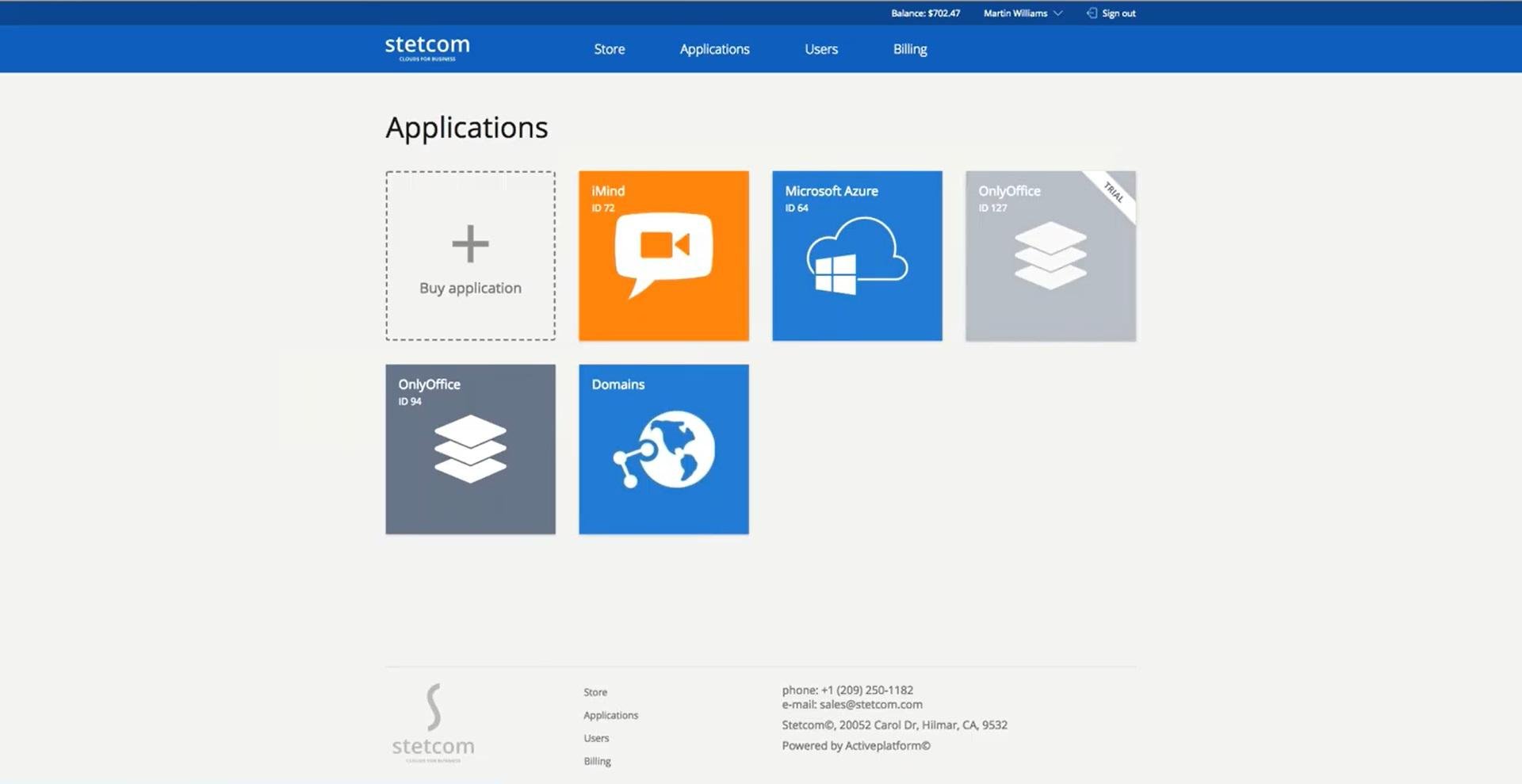Click the Sign out link
This screenshot has height=784, width=1522.
pos(1119,13)
